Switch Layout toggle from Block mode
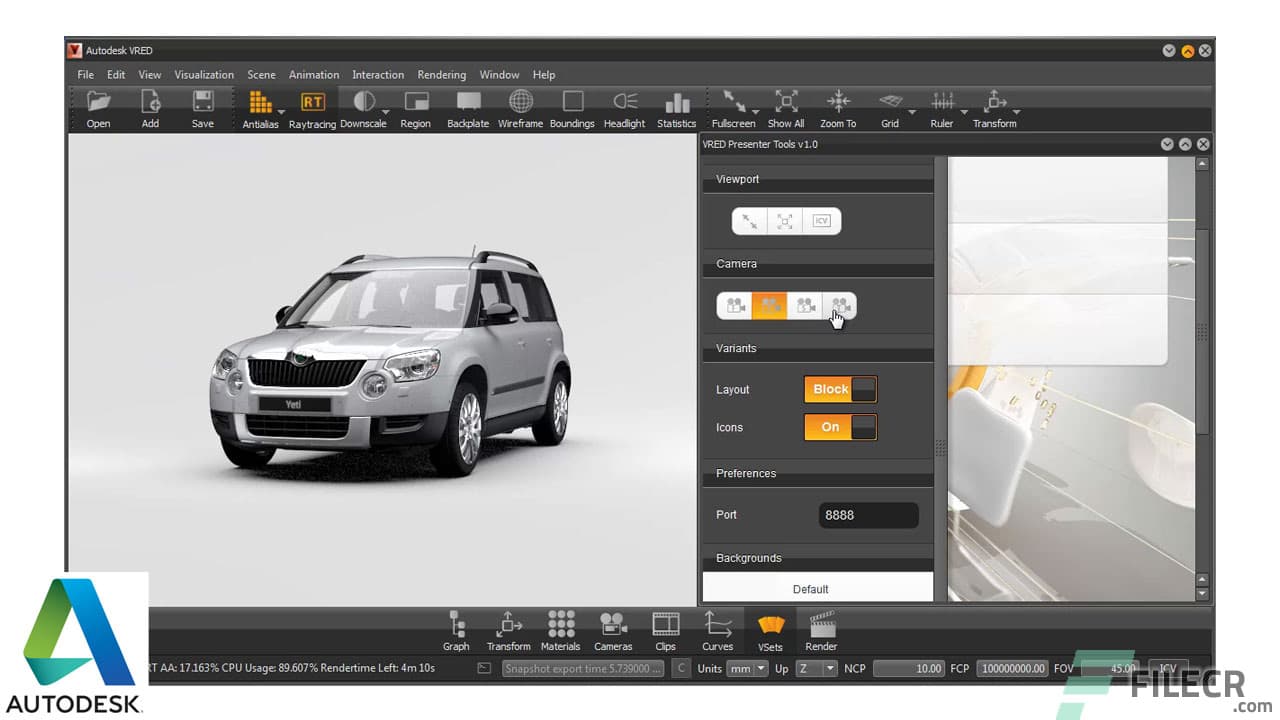The height and width of the screenshot is (720, 1280). pyautogui.click(x=840, y=389)
